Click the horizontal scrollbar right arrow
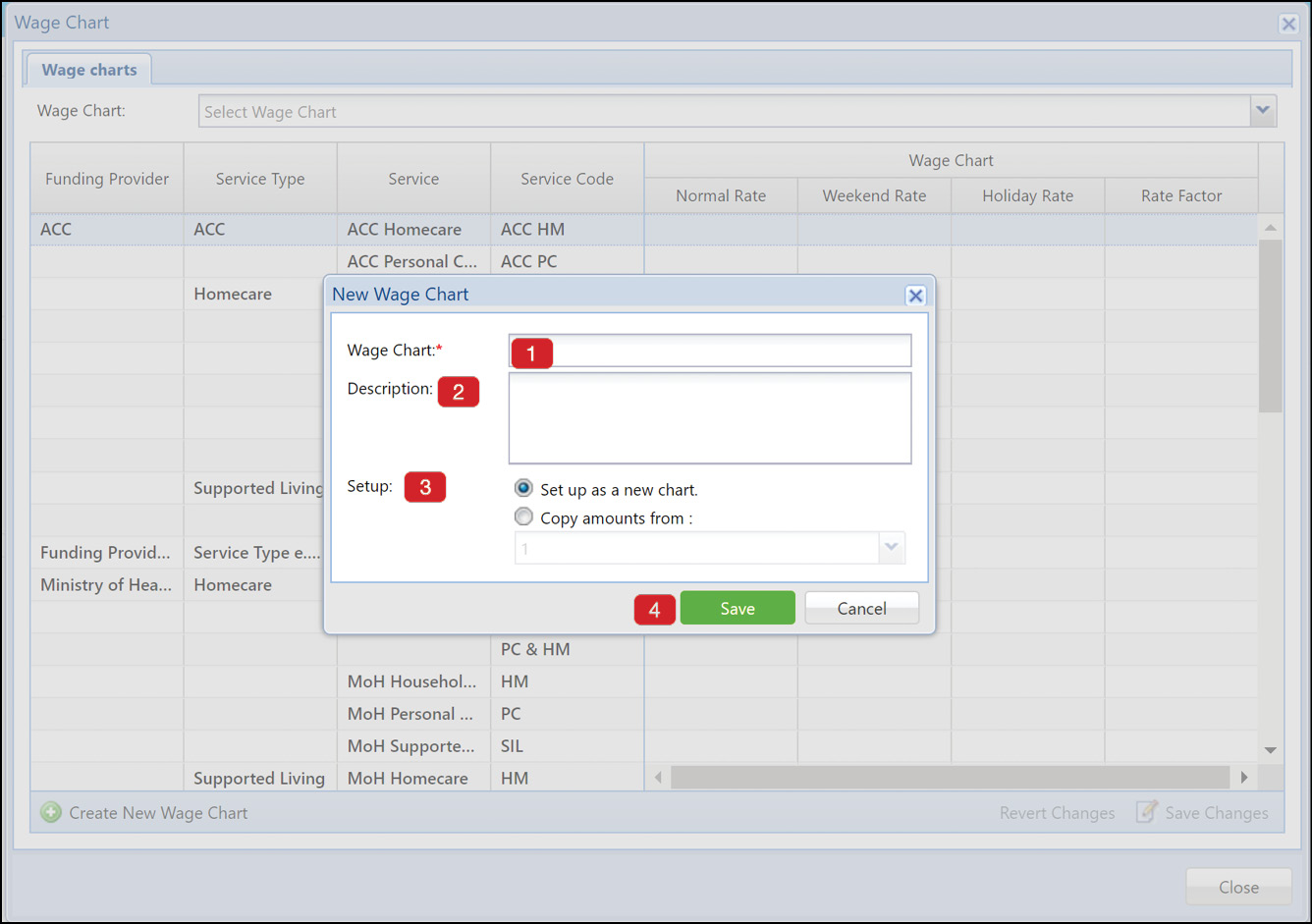The image size is (1312, 924). coord(1244,777)
